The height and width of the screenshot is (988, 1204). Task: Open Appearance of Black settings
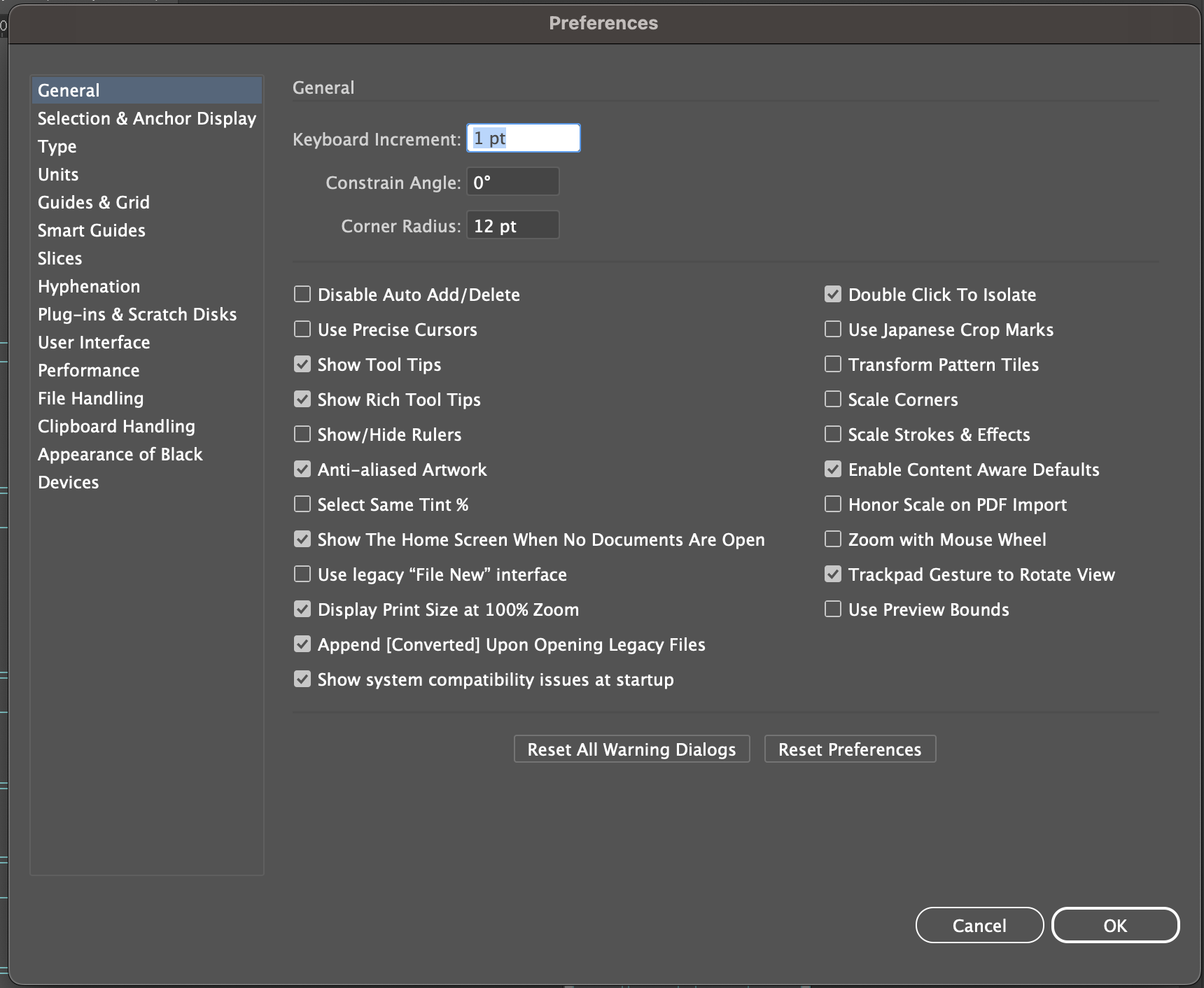[x=120, y=454]
